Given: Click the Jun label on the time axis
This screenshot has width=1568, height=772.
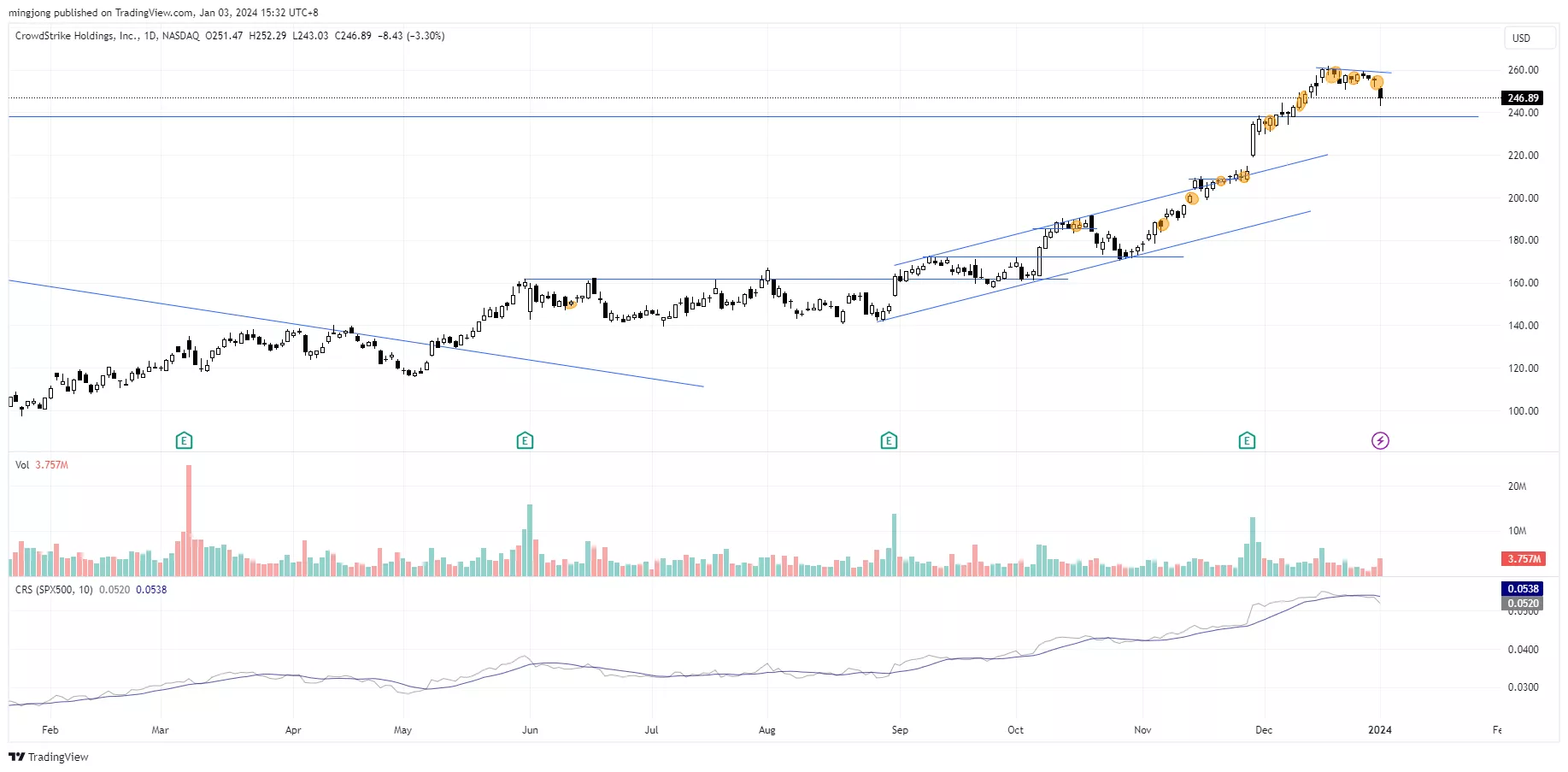Looking at the screenshot, I should [530, 730].
